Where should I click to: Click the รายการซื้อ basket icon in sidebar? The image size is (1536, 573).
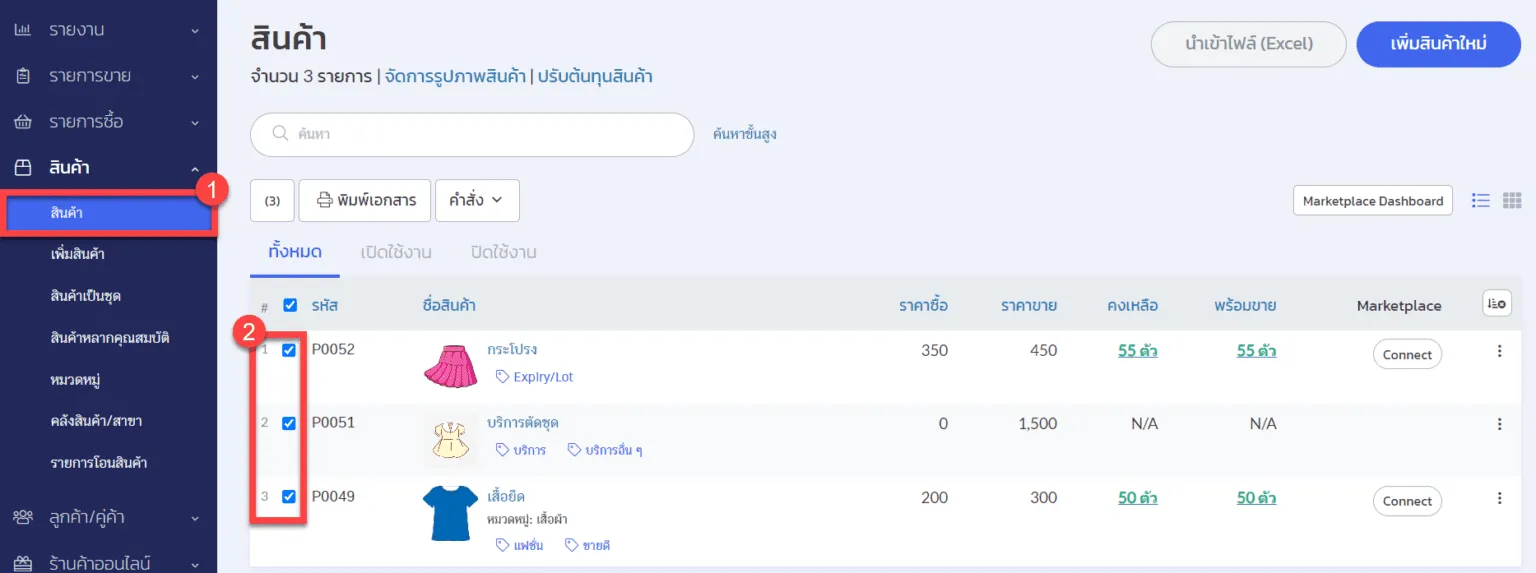tap(22, 122)
